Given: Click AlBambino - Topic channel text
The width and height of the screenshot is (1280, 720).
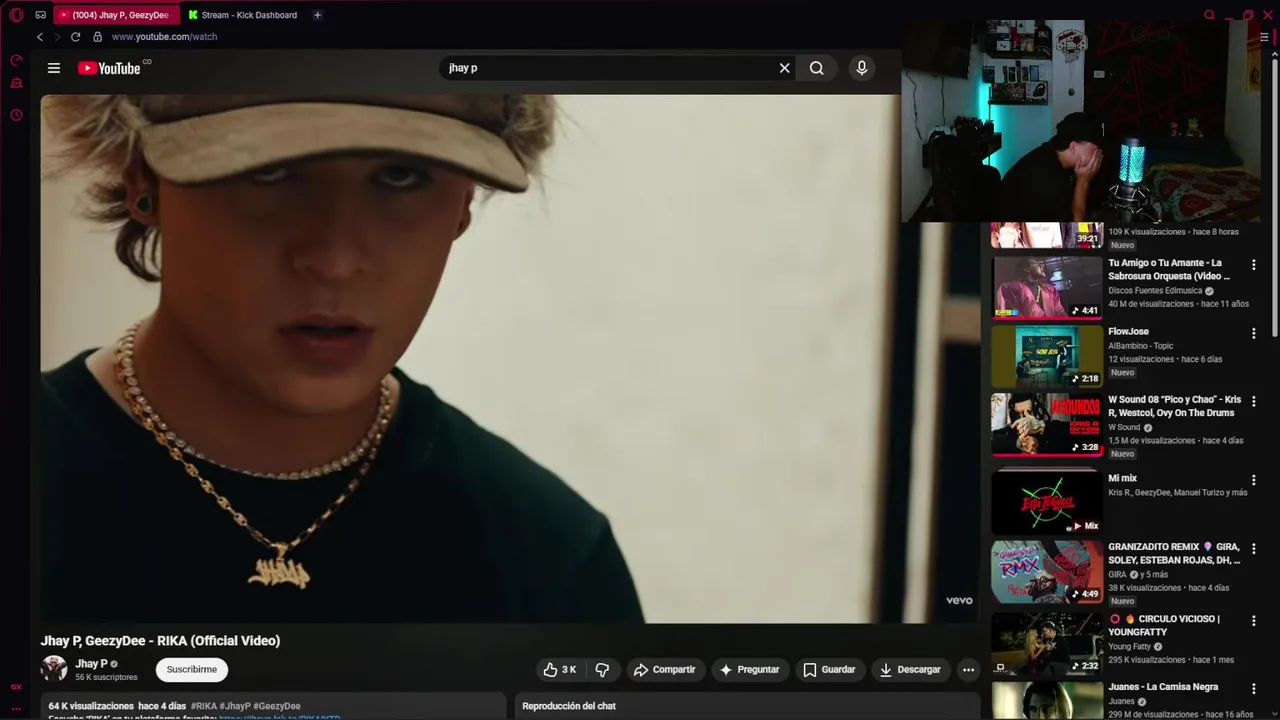Looking at the screenshot, I should (1141, 346).
